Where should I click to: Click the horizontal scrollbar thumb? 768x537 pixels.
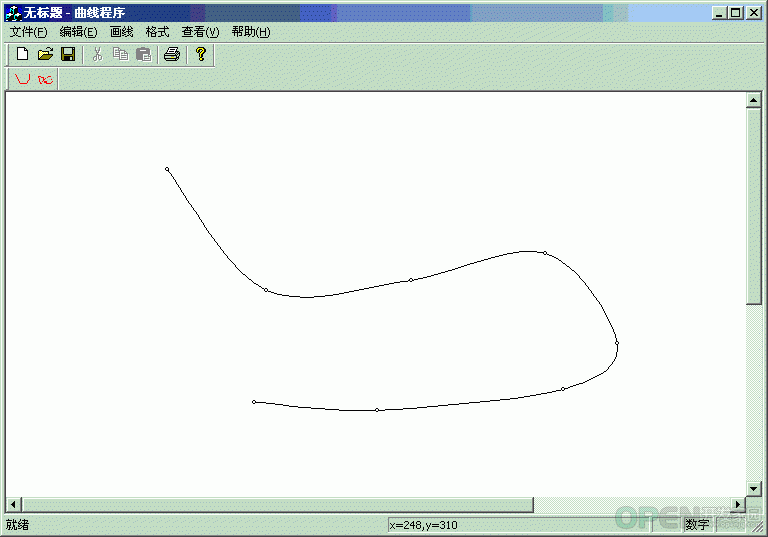278,505
